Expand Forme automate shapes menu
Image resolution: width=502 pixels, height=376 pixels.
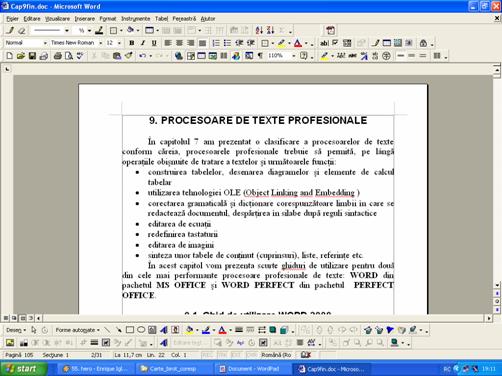pyautogui.click(x=77, y=330)
